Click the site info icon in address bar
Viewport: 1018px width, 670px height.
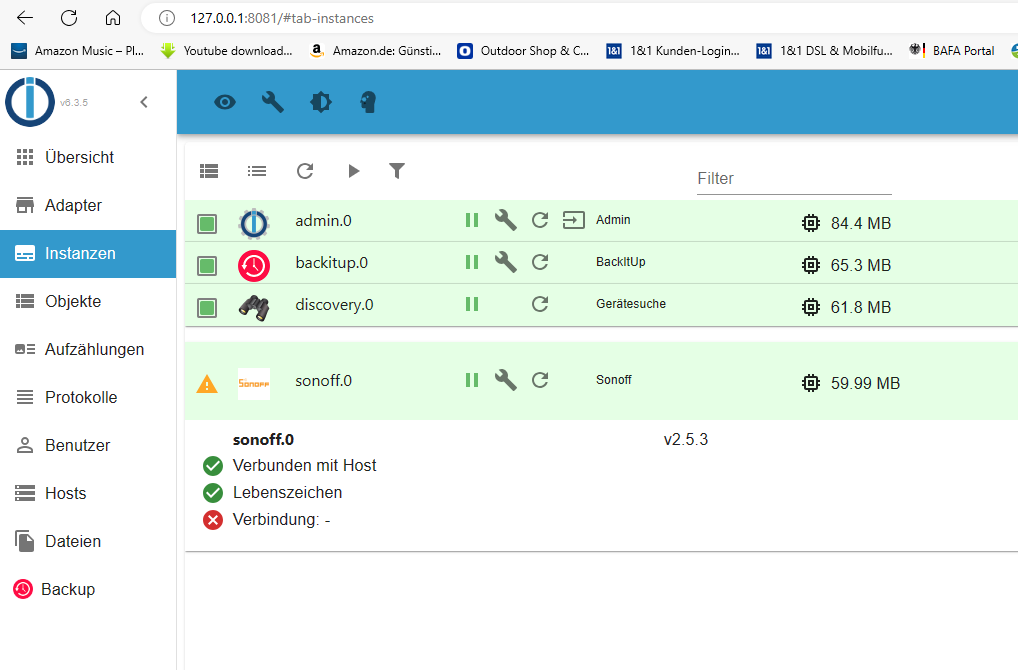(x=167, y=18)
